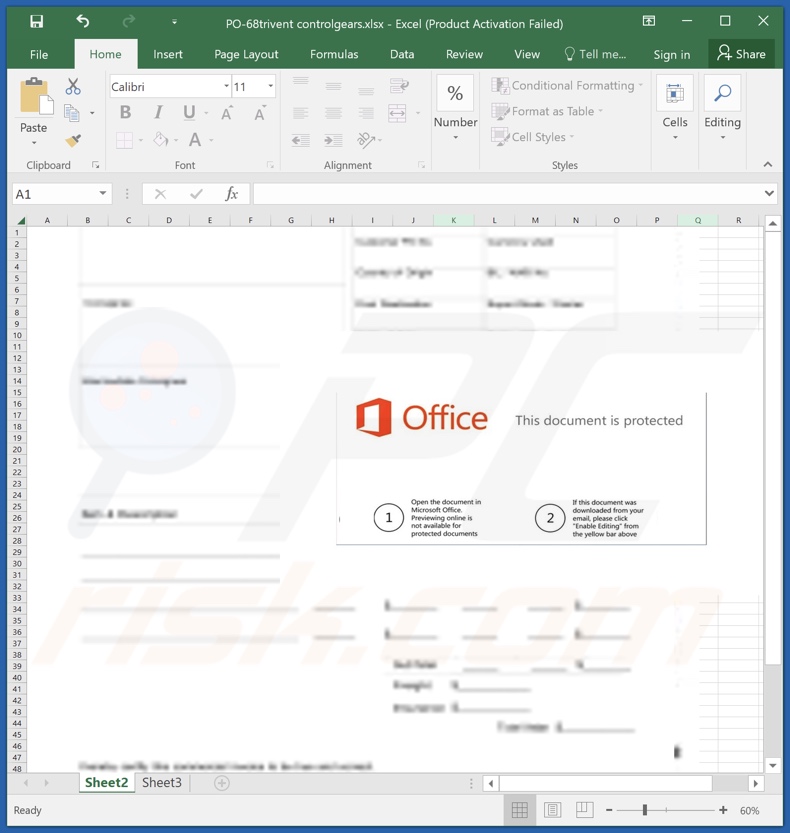Undo the last action

(x=82, y=22)
